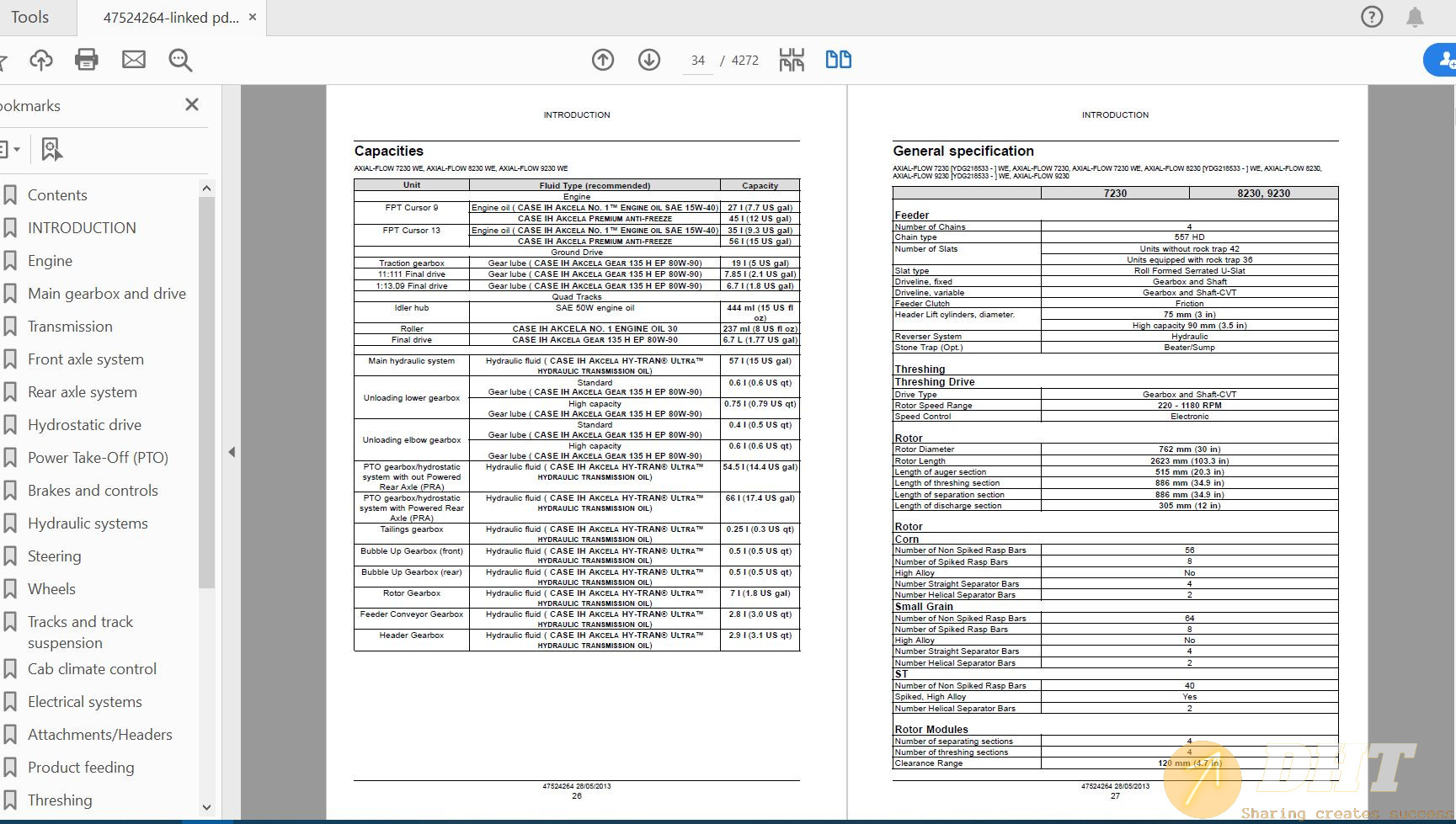The image size is (1456, 824).
Task: Open Brakes and controls bookmark
Action: (x=93, y=491)
